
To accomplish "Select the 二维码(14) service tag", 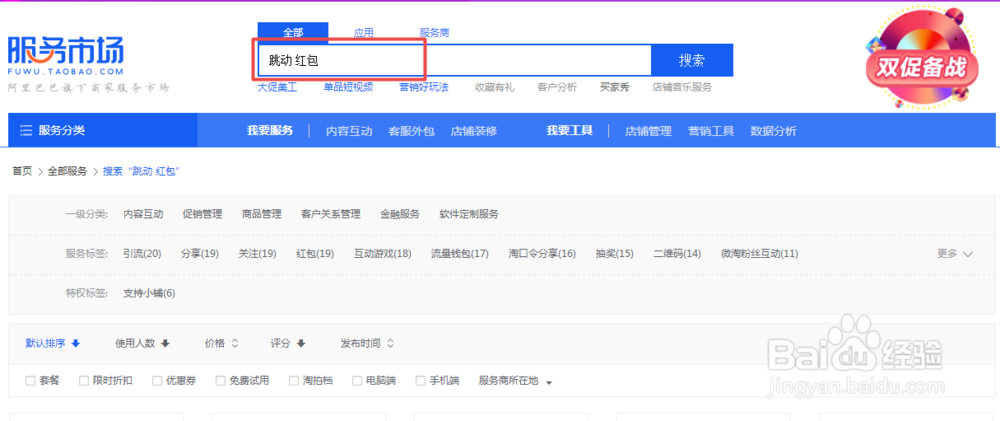I will [677, 254].
